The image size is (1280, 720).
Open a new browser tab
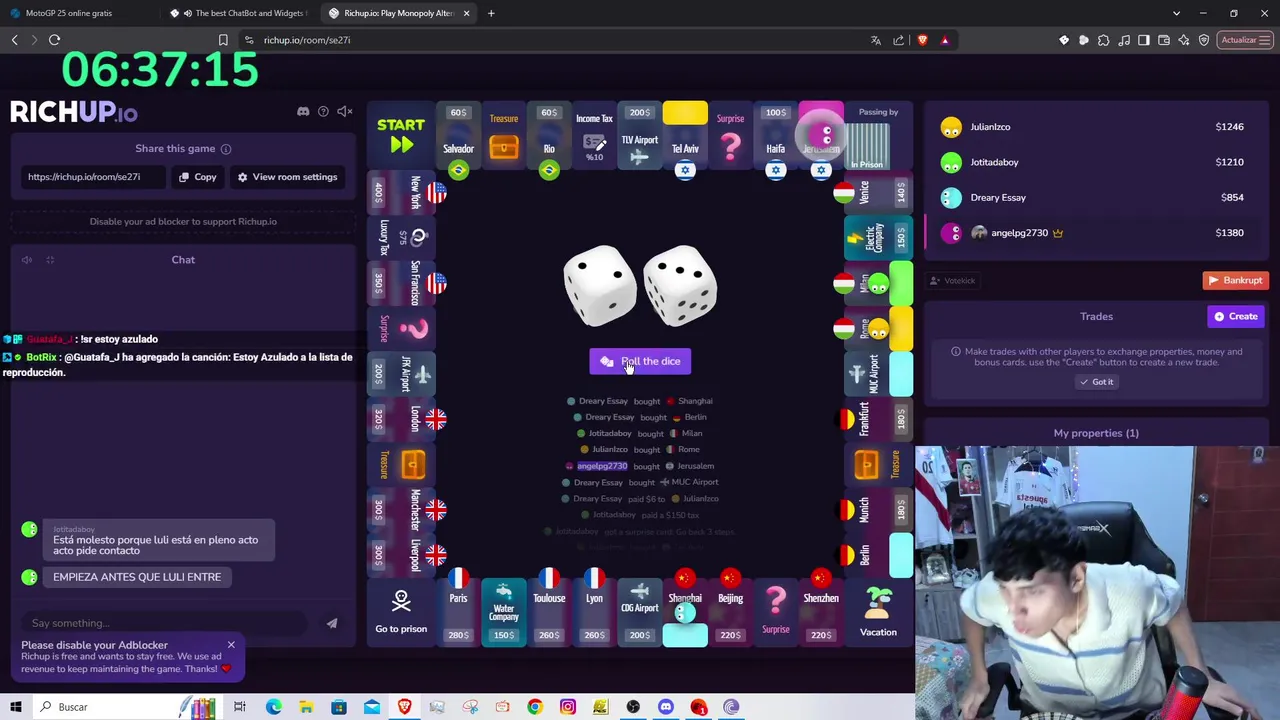point(491,13)
